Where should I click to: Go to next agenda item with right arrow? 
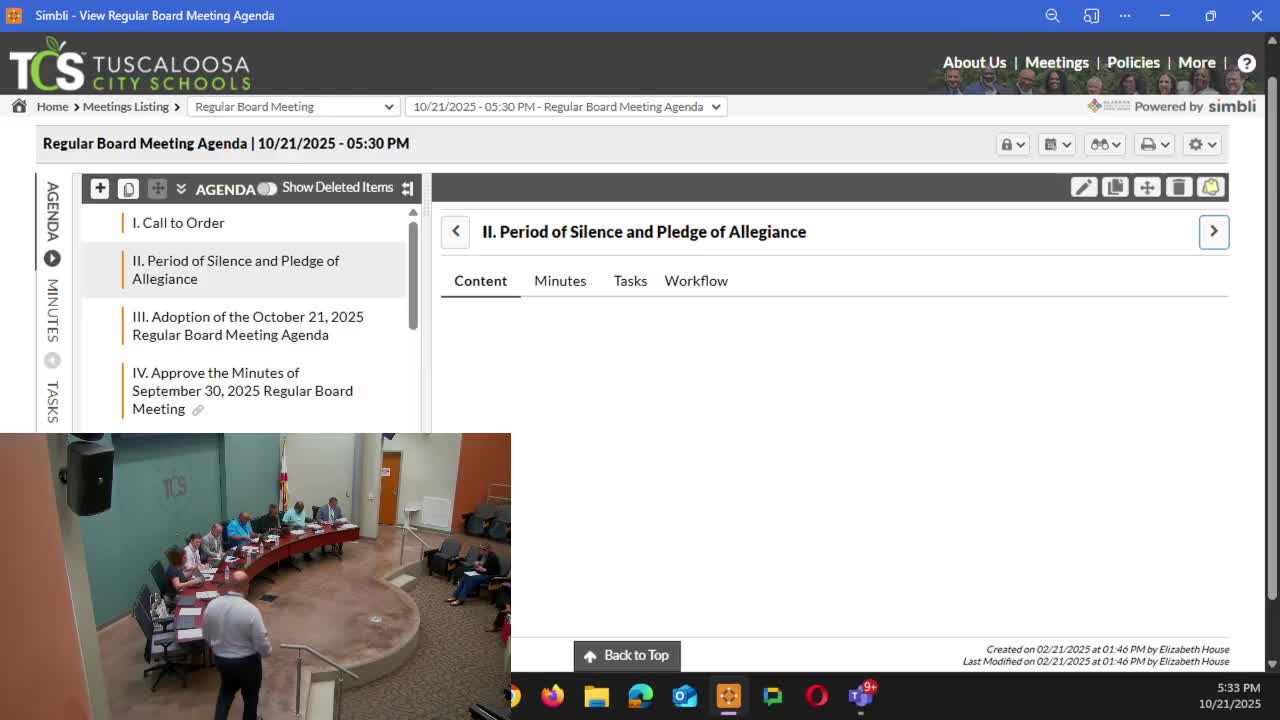pos(1213,231)
